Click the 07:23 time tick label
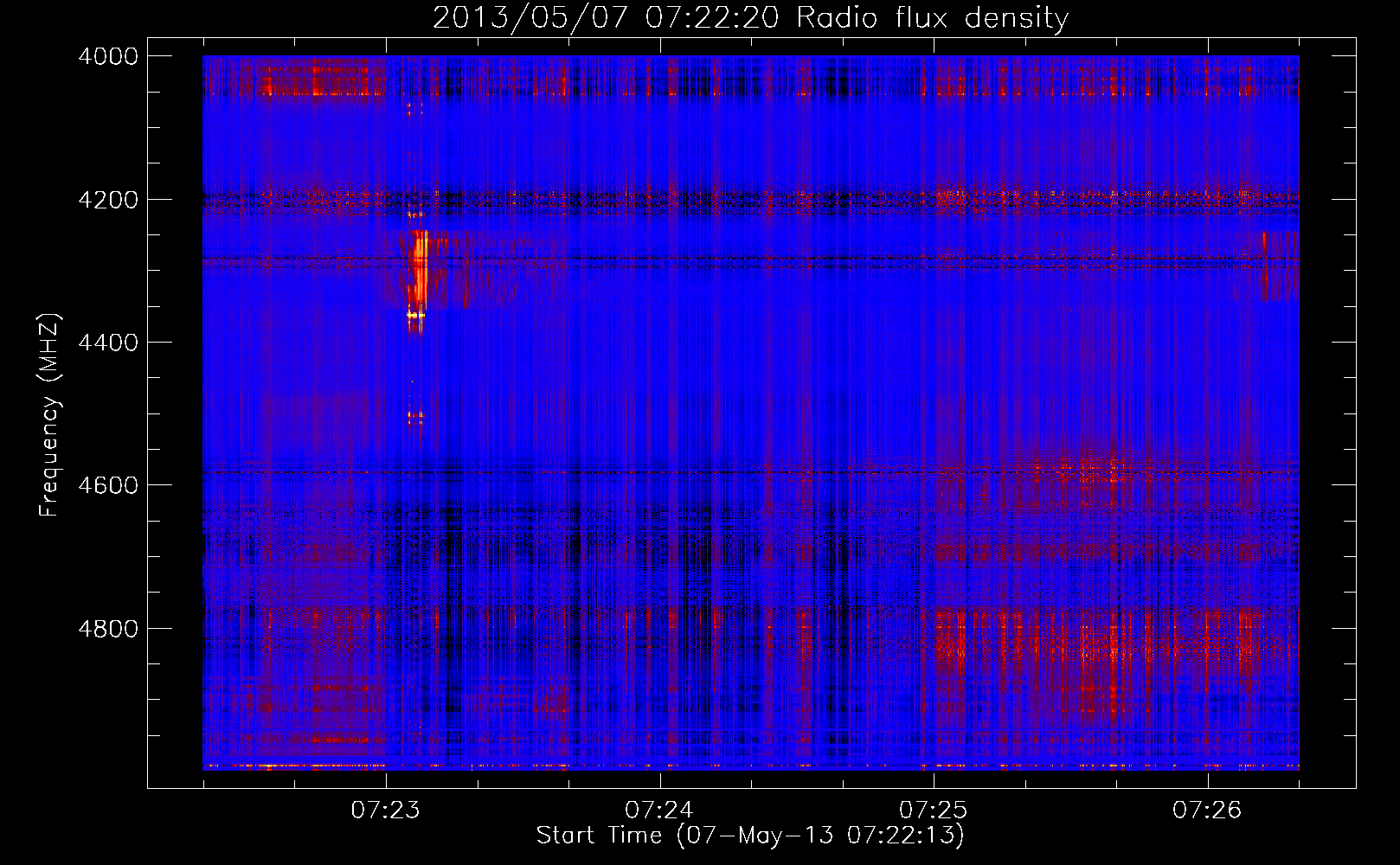 click(x=386, y=810)
